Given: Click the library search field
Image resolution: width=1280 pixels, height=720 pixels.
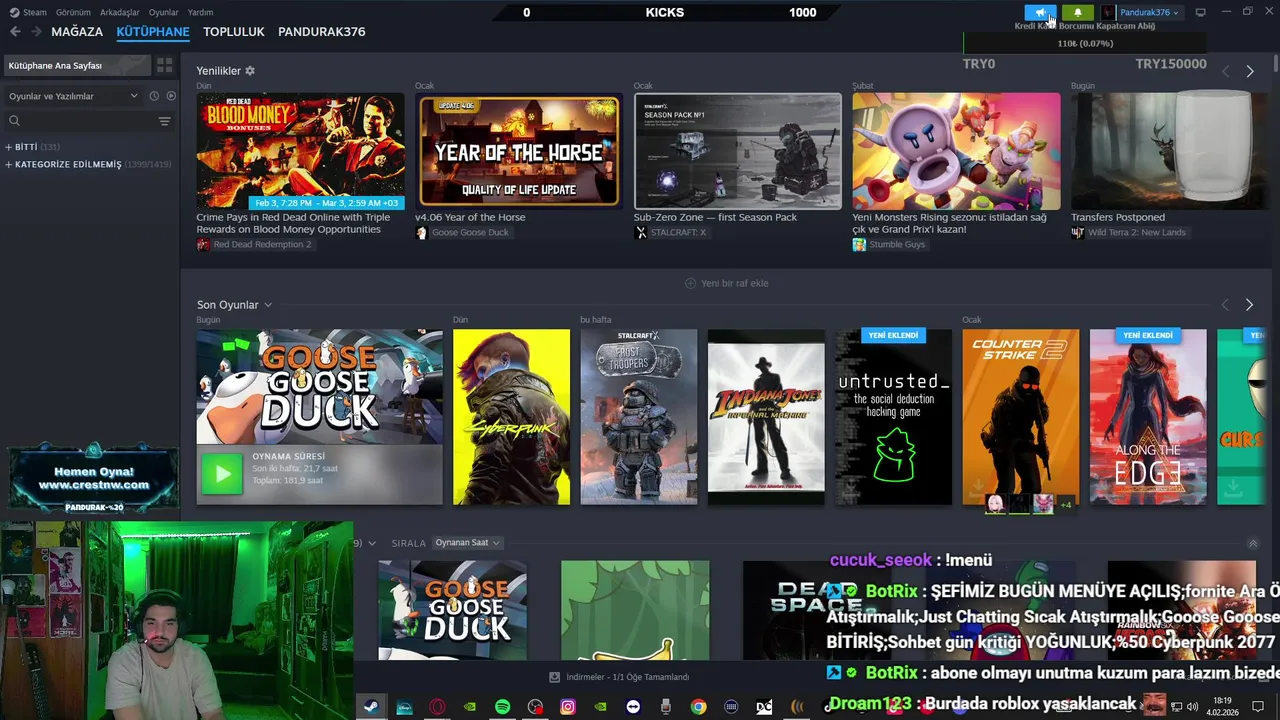Looking at the screenshot, I should coord(80,121).
